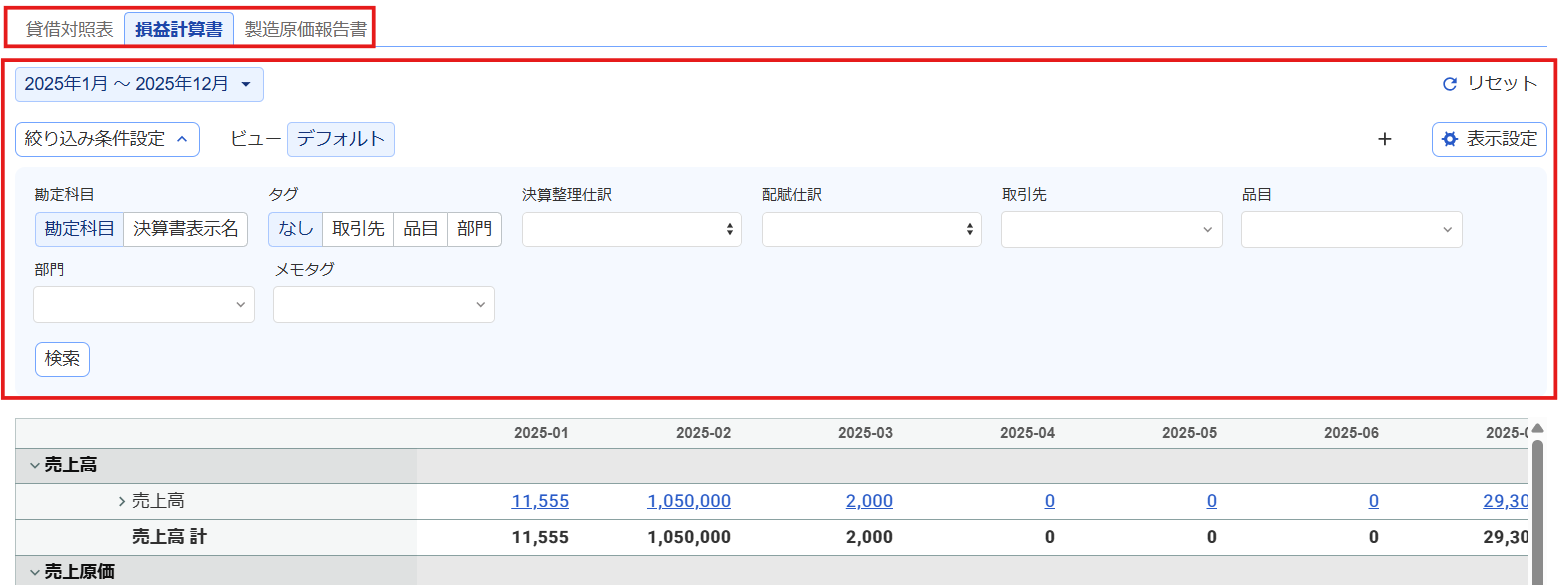
Task: Open the 0 sales link for 2025-05
Action: coord(1212,501)
